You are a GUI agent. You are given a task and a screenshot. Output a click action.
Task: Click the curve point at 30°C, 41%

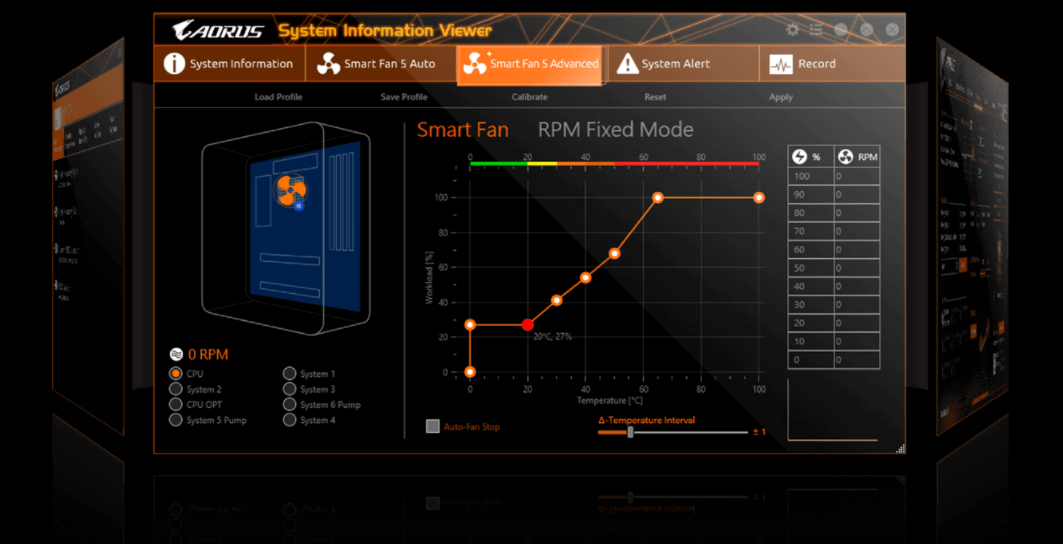coord(557,300)
